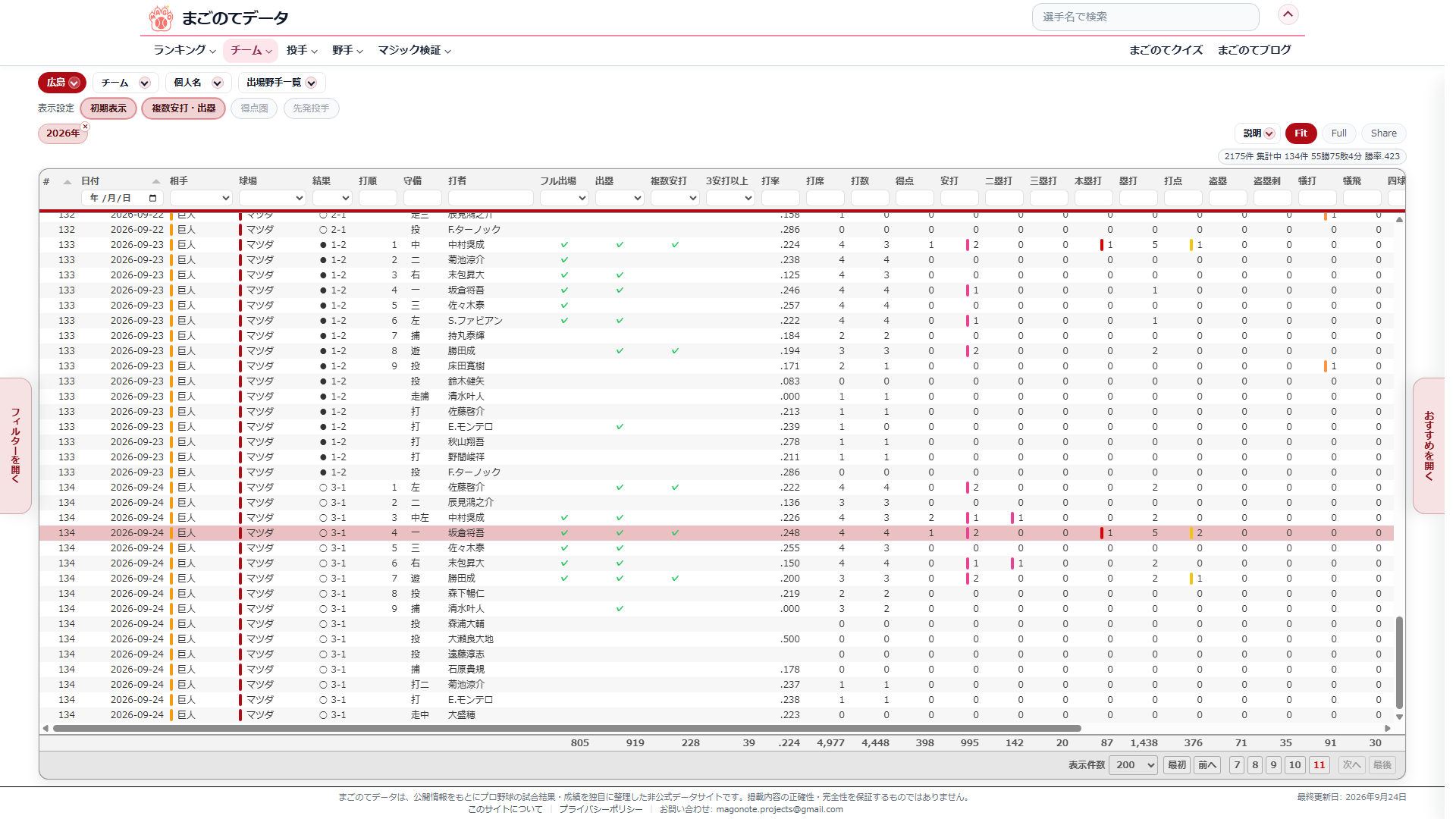Open the おすすめを開く side panel tab
Viewport: 1456px width, 819px height.
click(1429, 446)
